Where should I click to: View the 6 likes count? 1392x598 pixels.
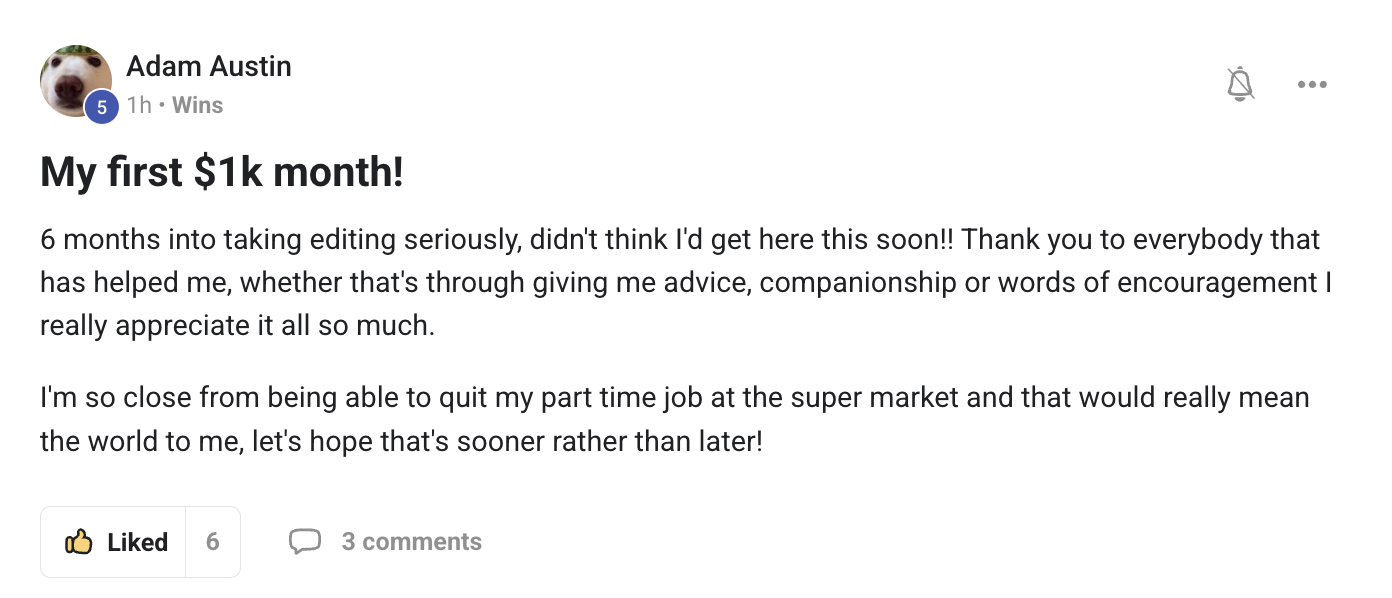point(212,542)
